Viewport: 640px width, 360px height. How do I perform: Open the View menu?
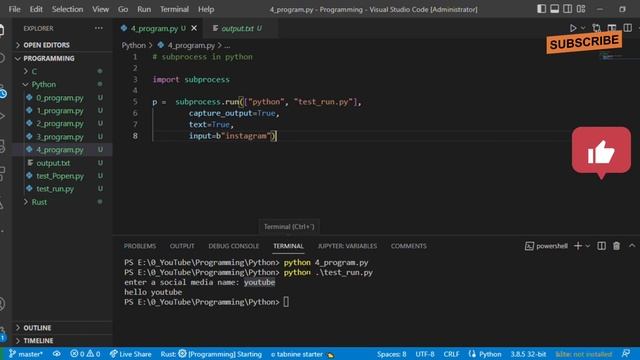[100, 9]
